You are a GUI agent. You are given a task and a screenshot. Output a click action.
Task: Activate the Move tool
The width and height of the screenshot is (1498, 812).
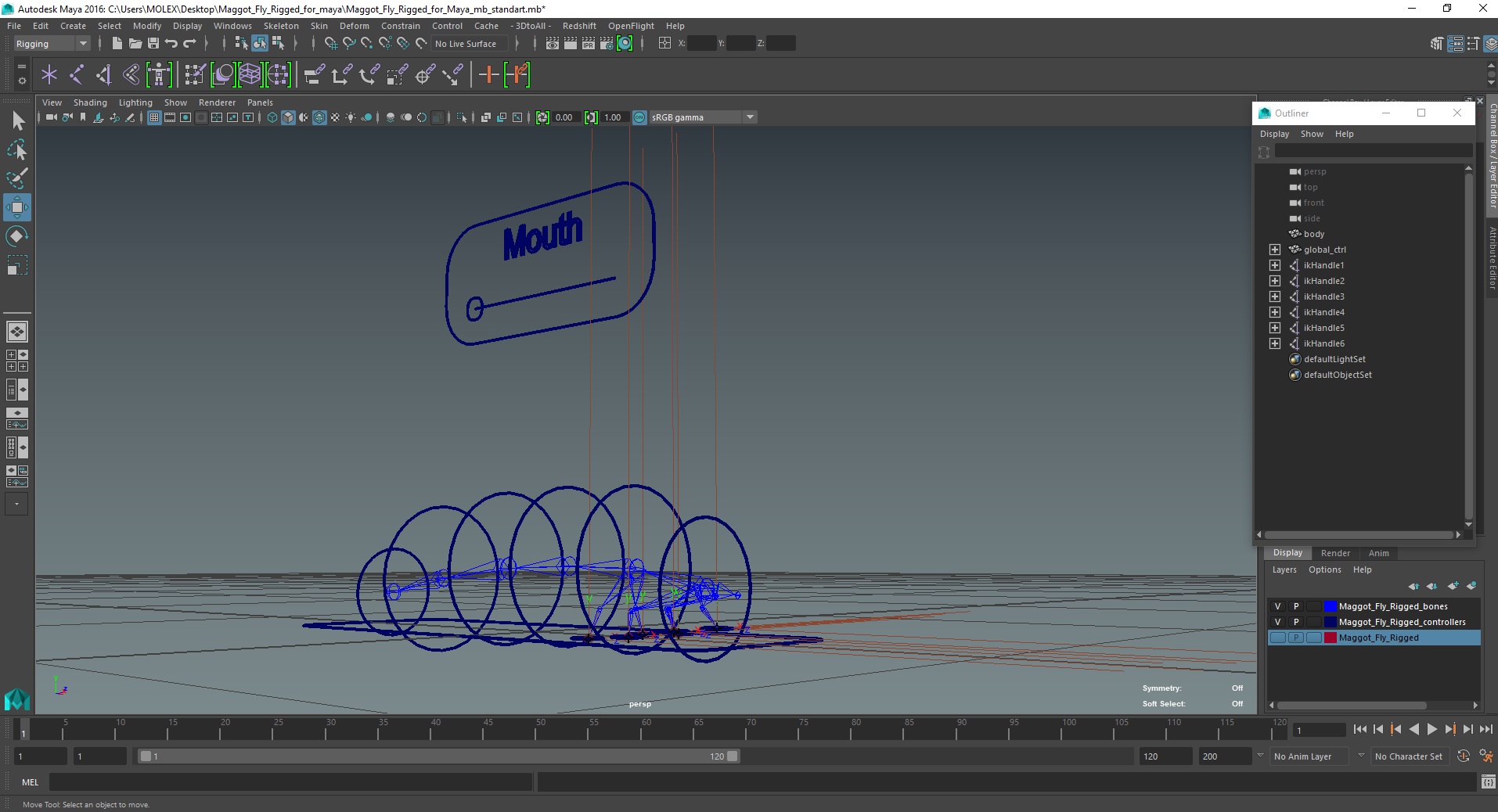[x=17, y=207]
